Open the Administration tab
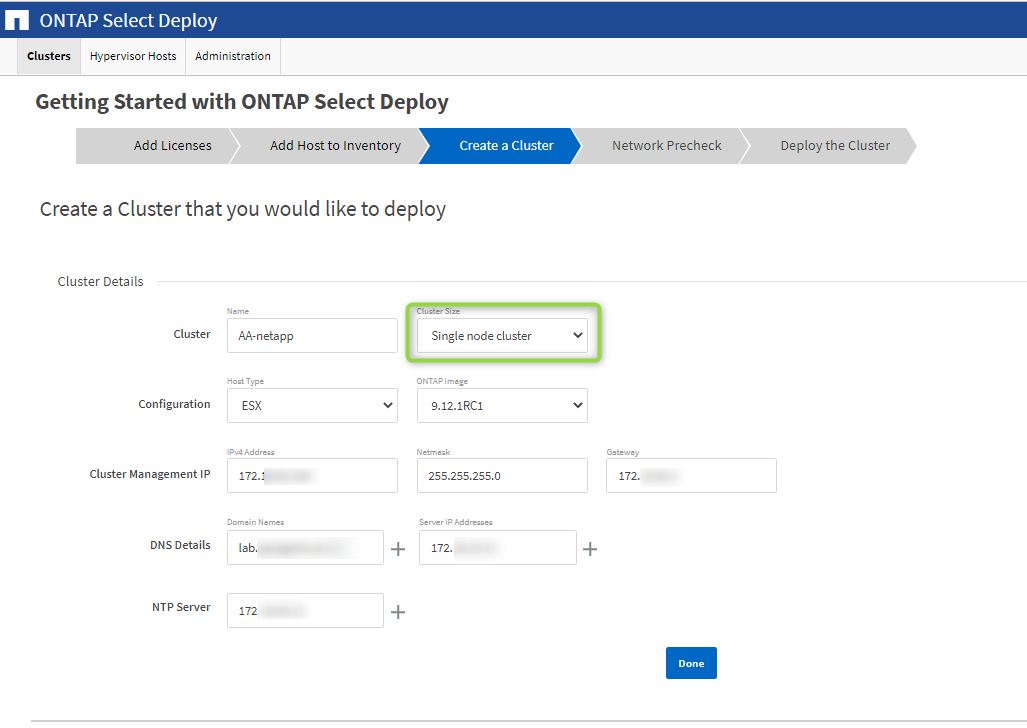 pyautogui.click(x=233, y=56)
